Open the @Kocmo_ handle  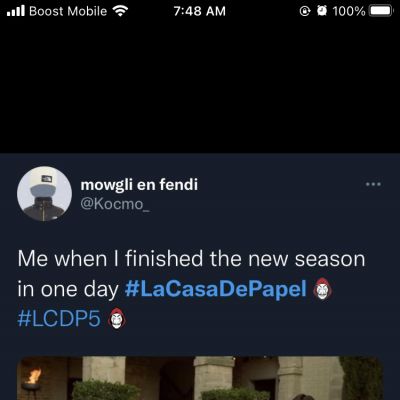tap(115, 204)
